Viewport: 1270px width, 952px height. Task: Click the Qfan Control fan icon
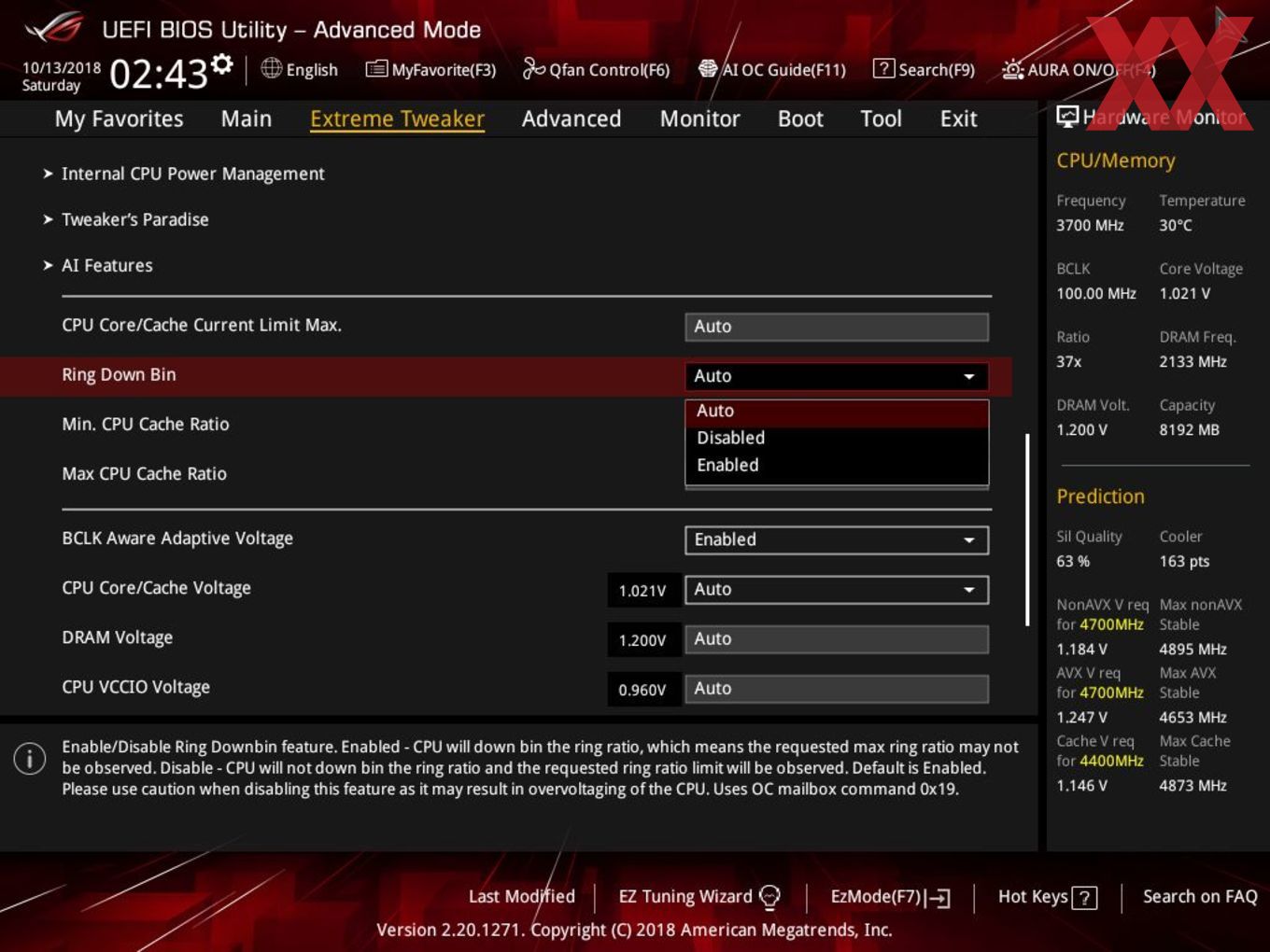tap(533, 68)
